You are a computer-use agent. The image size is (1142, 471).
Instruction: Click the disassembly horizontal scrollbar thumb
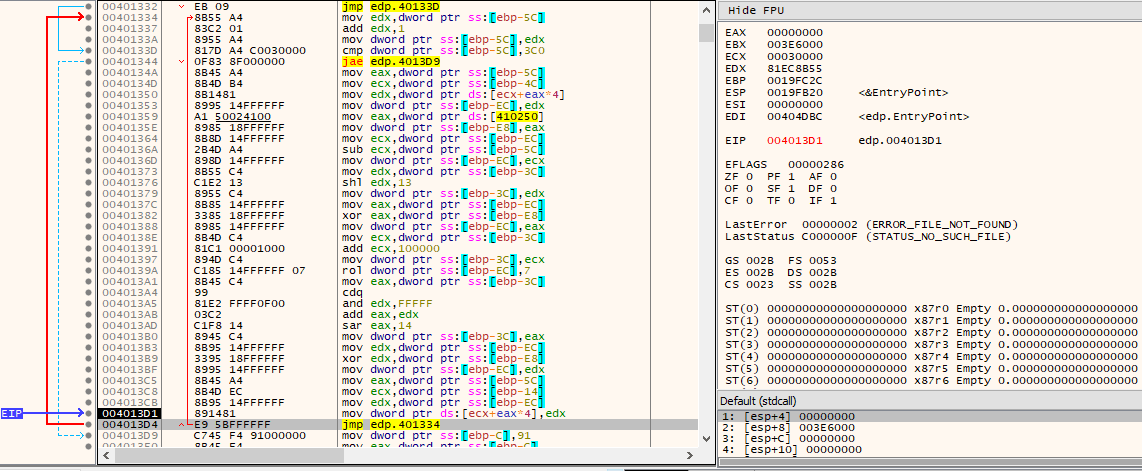[x=229, y=456]
